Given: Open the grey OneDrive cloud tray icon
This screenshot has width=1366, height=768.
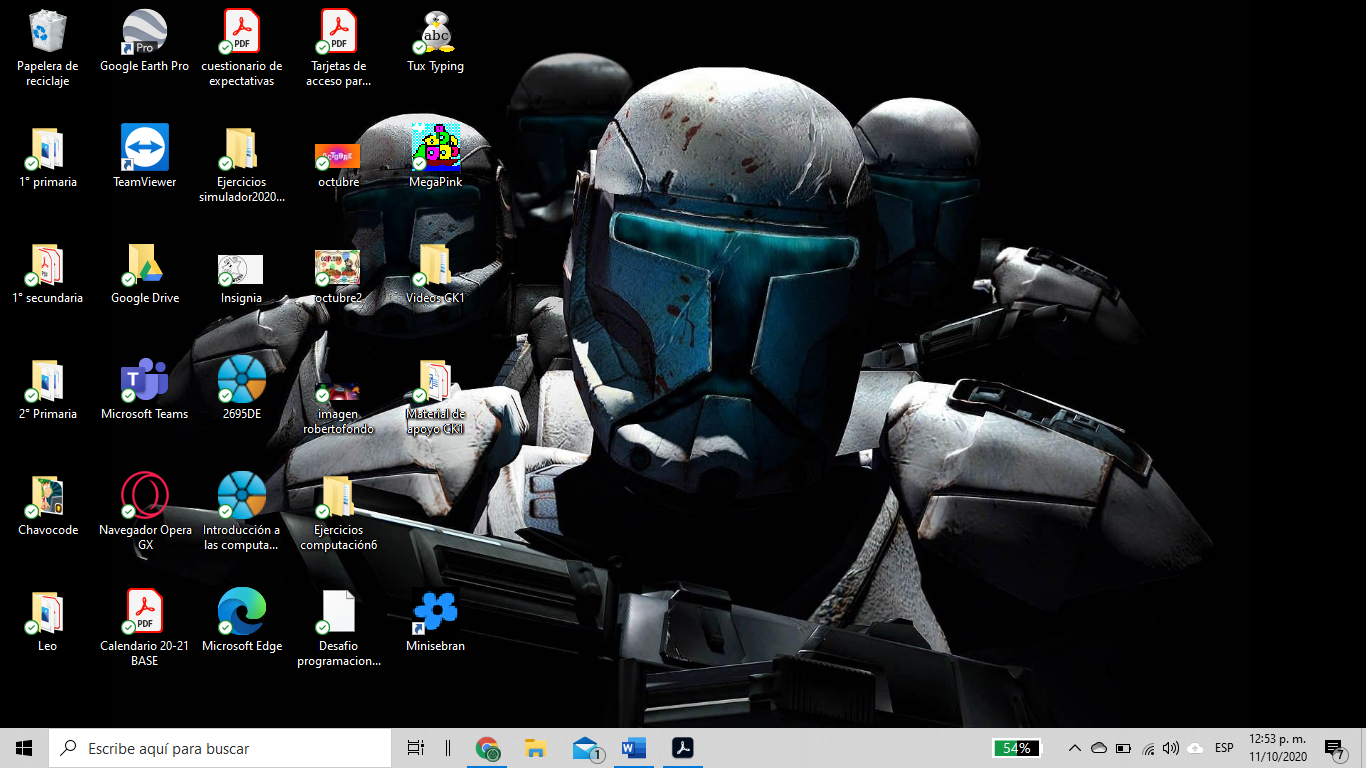Looking at the screenshot, I should [1099, 748].
